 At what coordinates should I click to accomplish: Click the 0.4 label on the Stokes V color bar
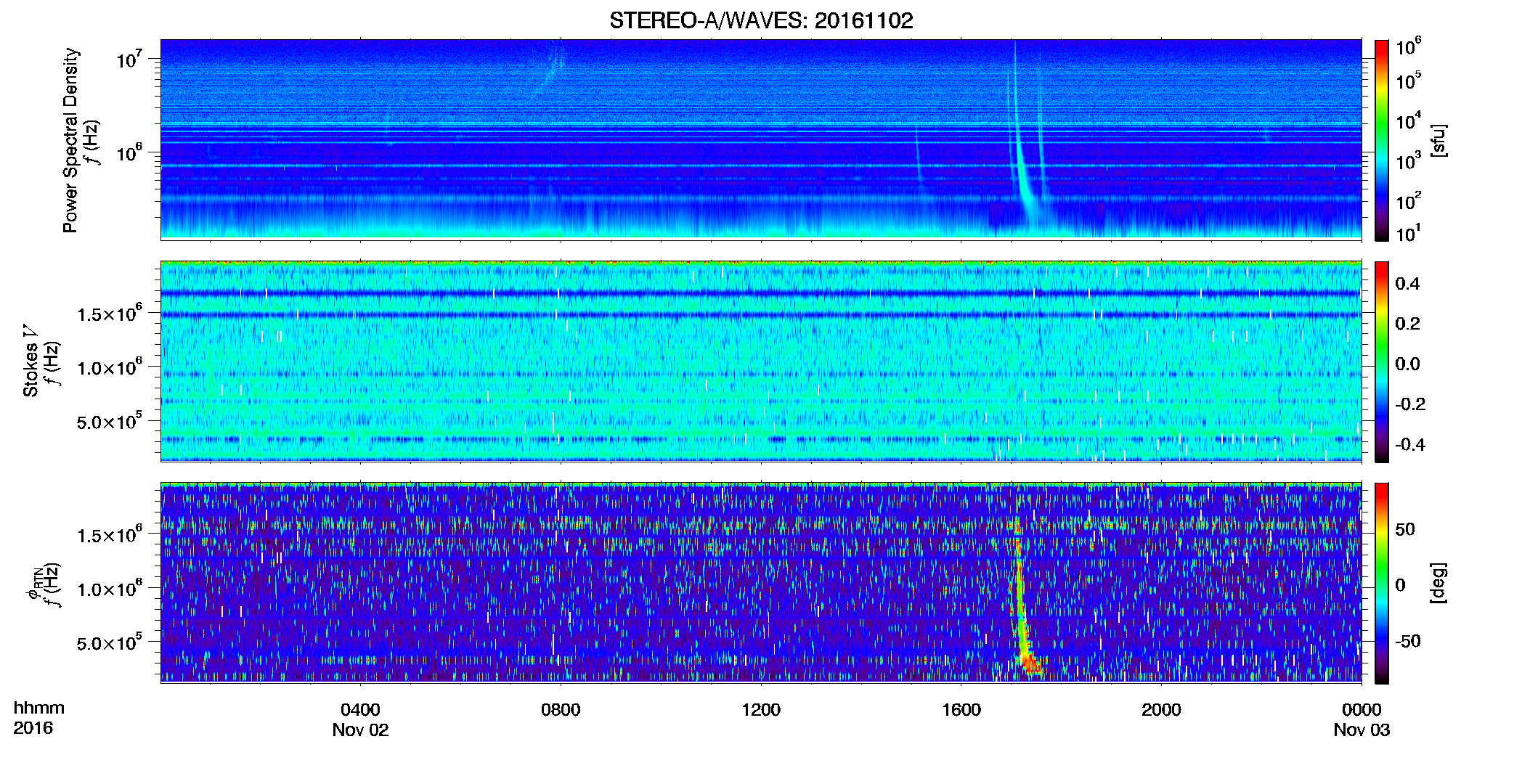[x=1407, y=283]
